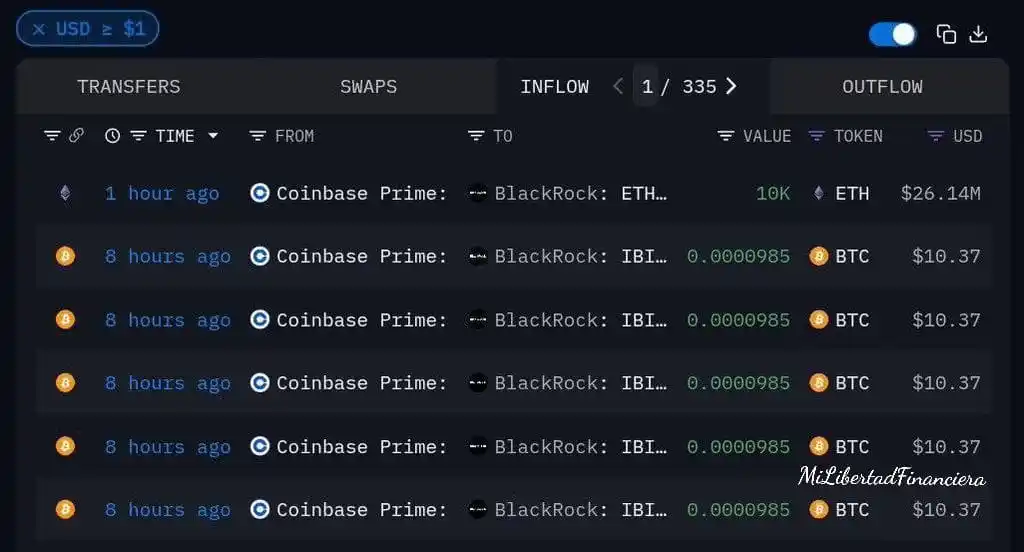Open the TO column filter
The width and height of the screenshot is (1024, 552).
point(476,135)
